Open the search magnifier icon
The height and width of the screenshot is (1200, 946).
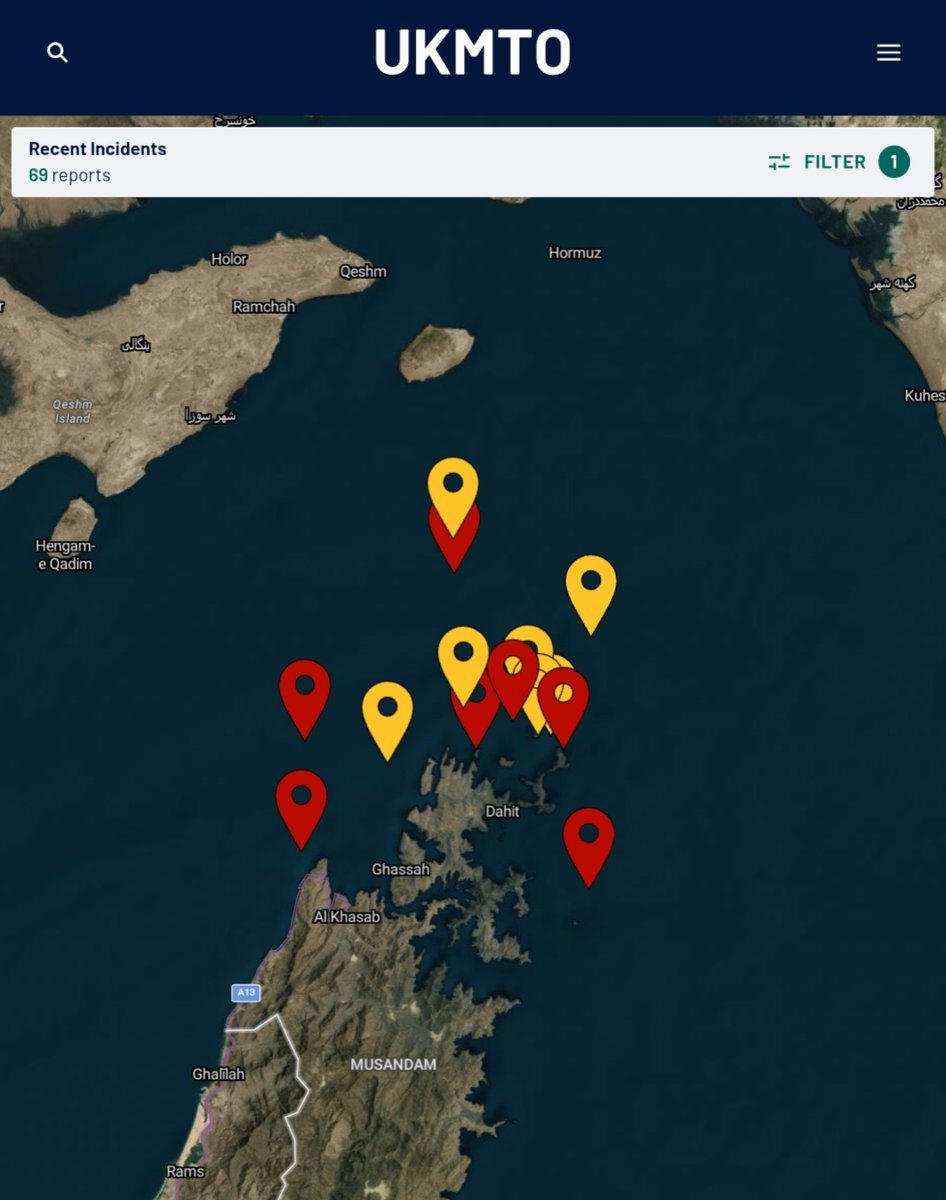click(58, 52)
